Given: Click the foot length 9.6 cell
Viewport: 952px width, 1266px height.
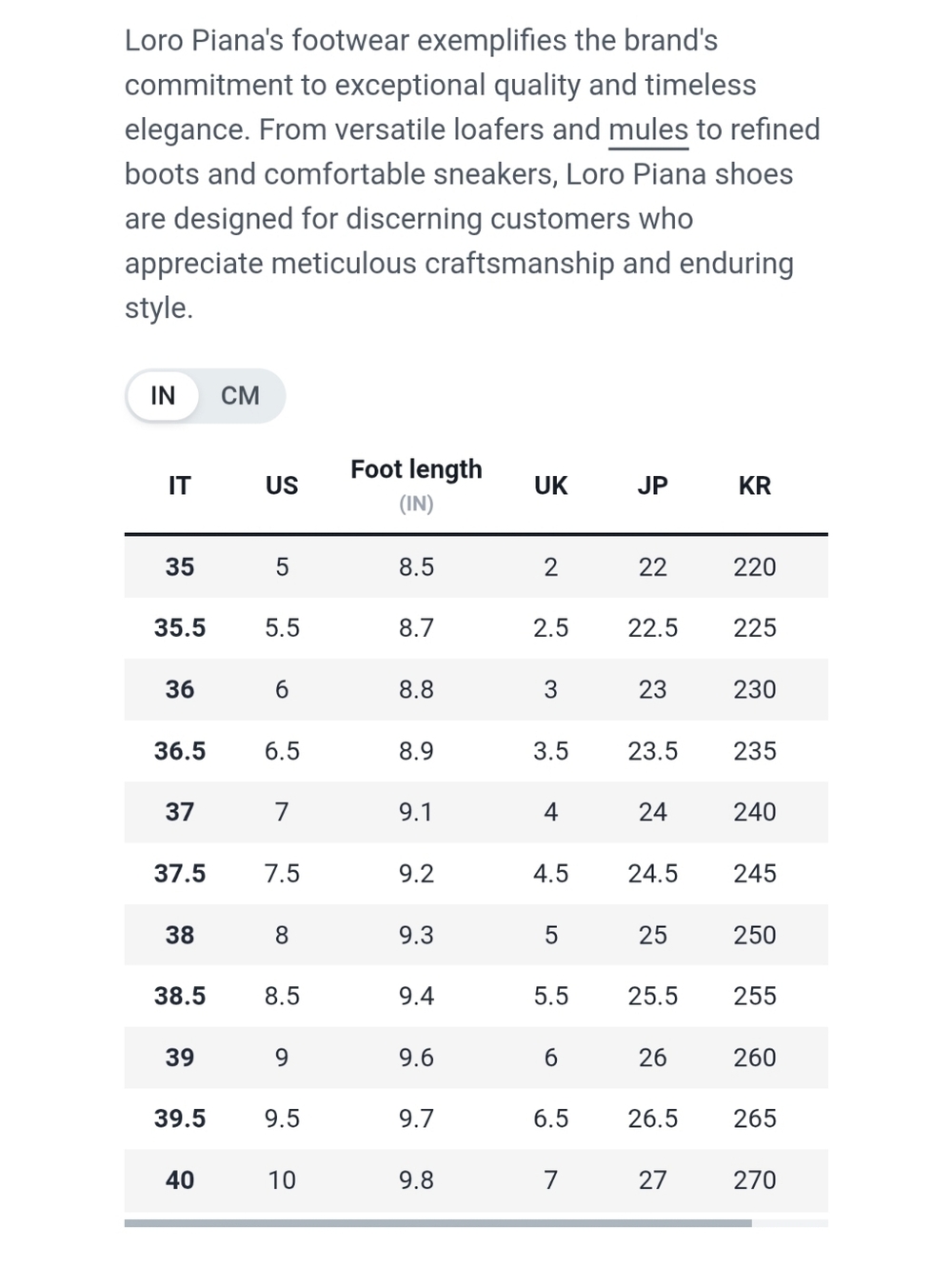Looking at the screenshot, I should pyautogui.click(x=416, y=1058).
